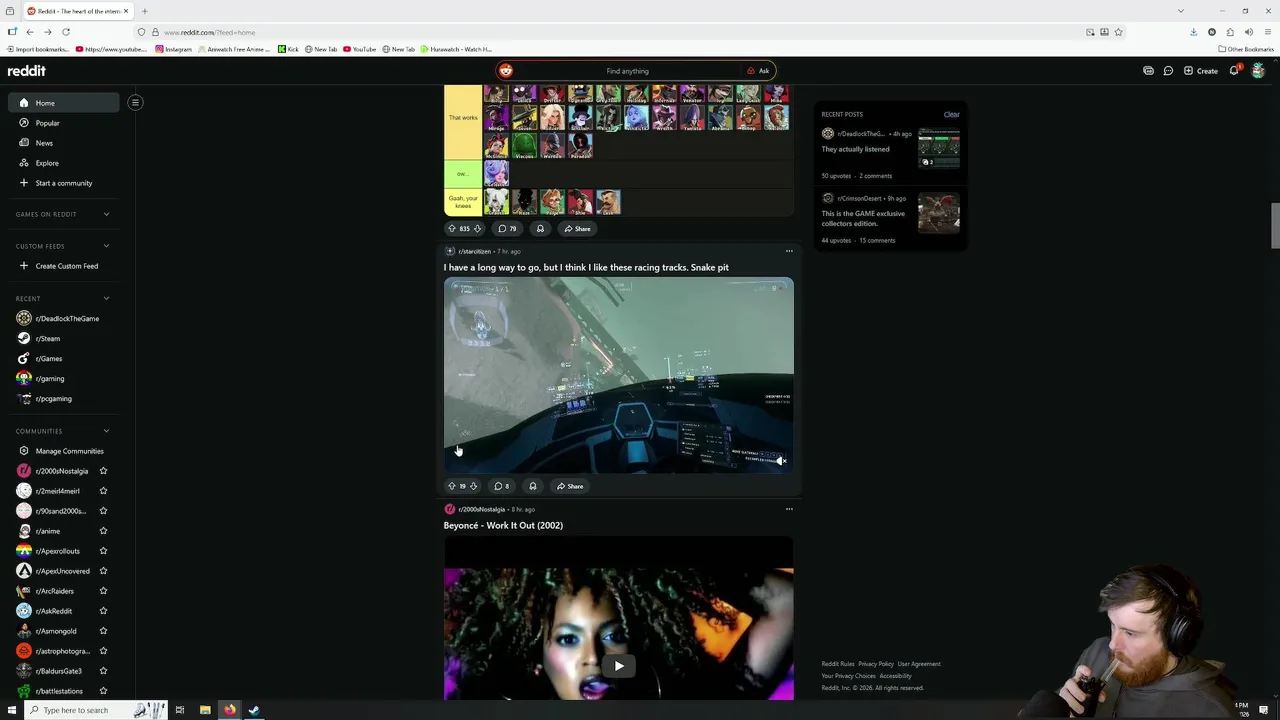Viewport: 1280px width, 720px height.
Task: Open the 79 comments on tier list post
Action: tap(507, 229)
